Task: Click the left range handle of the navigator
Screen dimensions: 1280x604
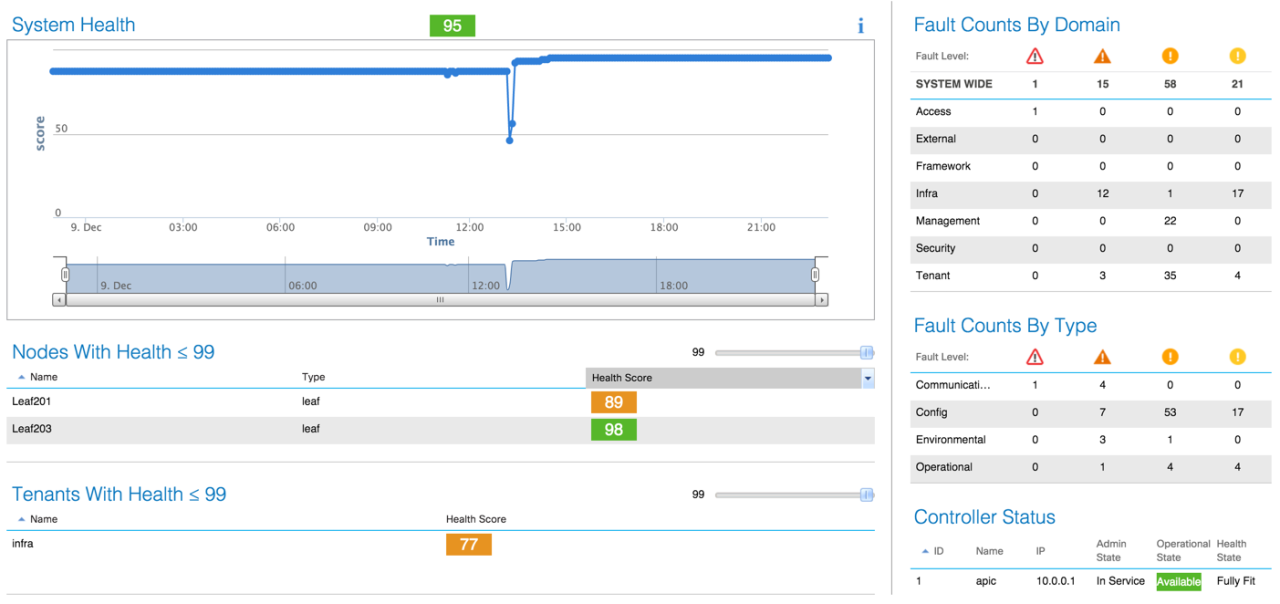Action: click(65, 274)
